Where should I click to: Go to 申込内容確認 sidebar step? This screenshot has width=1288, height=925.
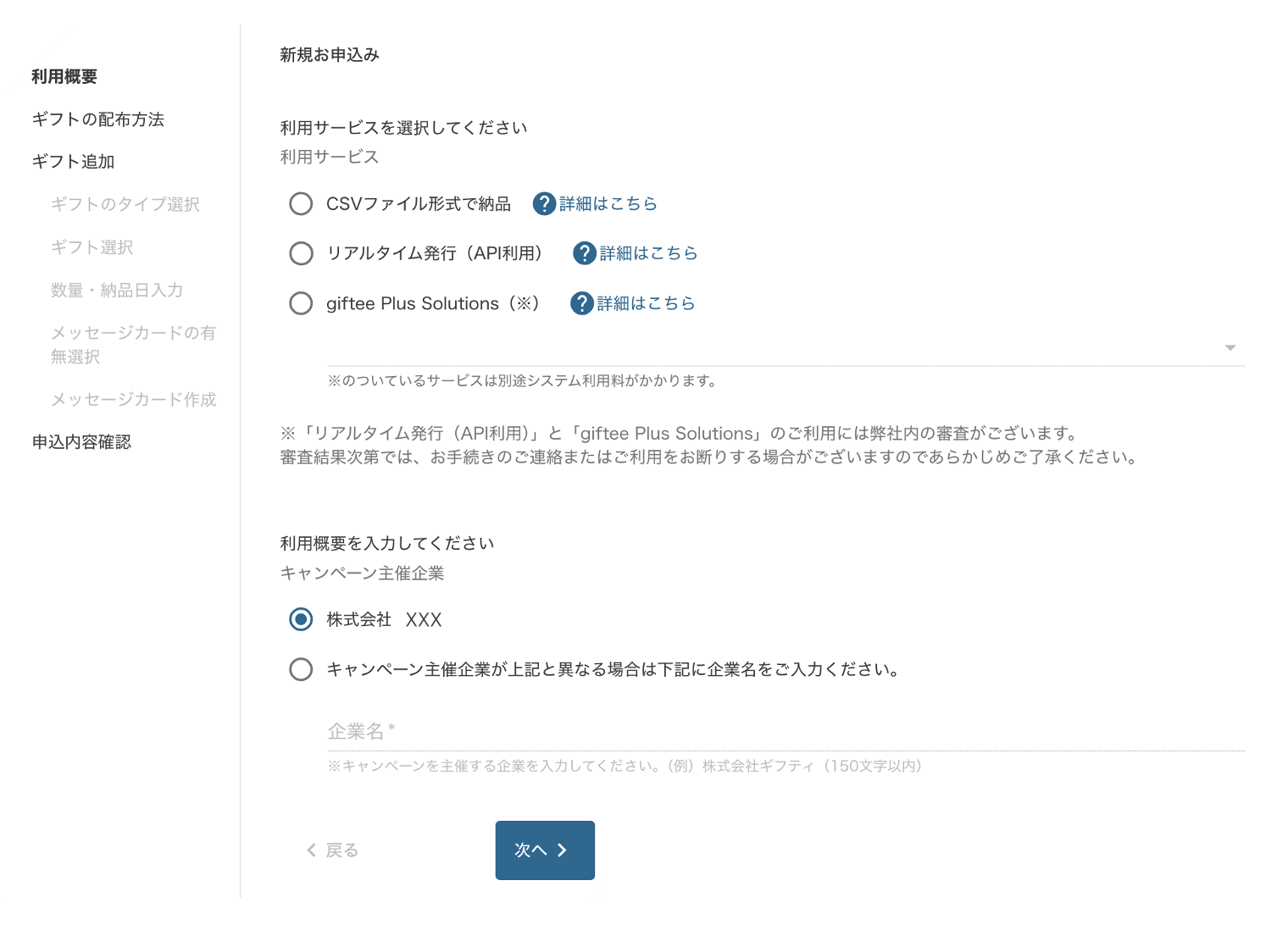coord(82,442)
